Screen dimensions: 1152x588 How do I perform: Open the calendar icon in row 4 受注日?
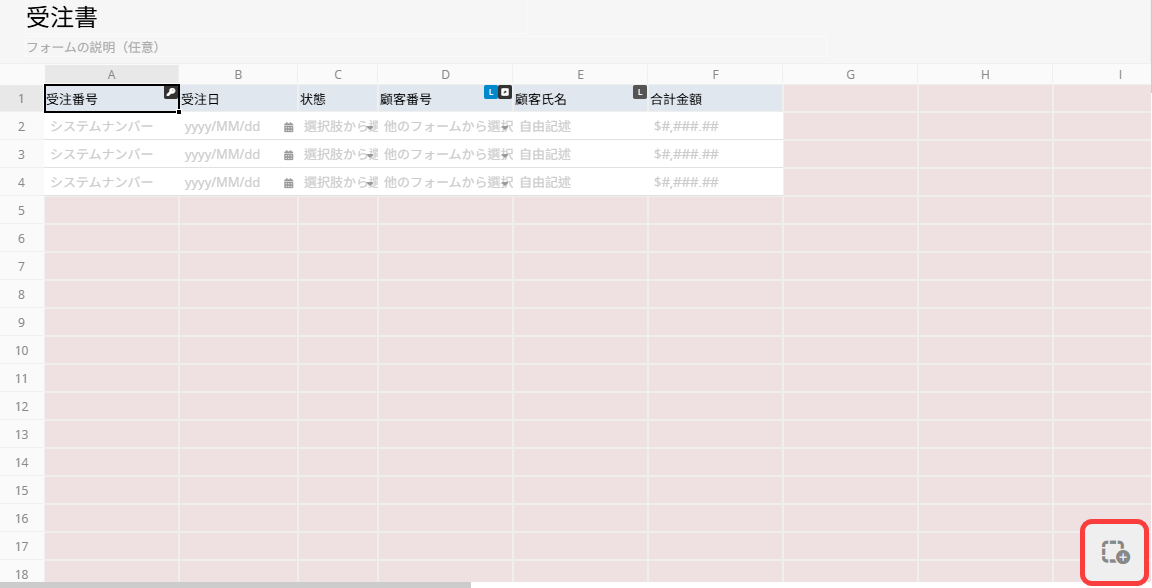click(x=288, y=183)
